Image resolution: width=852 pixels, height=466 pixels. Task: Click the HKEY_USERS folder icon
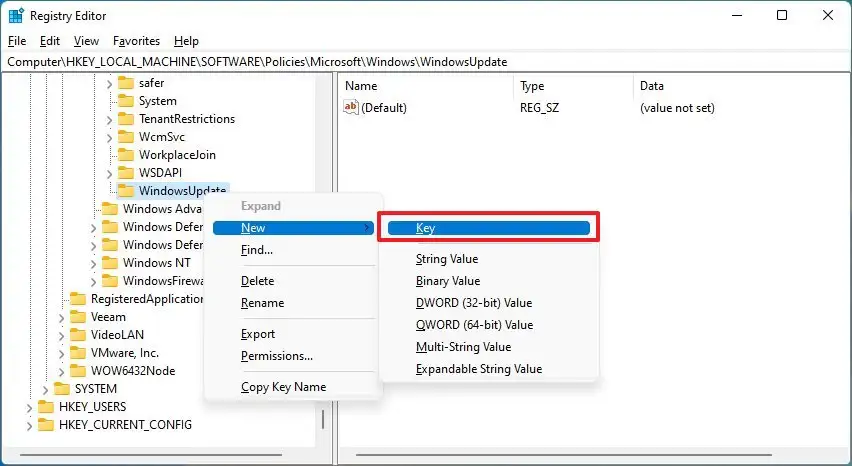tap(46, 407)
